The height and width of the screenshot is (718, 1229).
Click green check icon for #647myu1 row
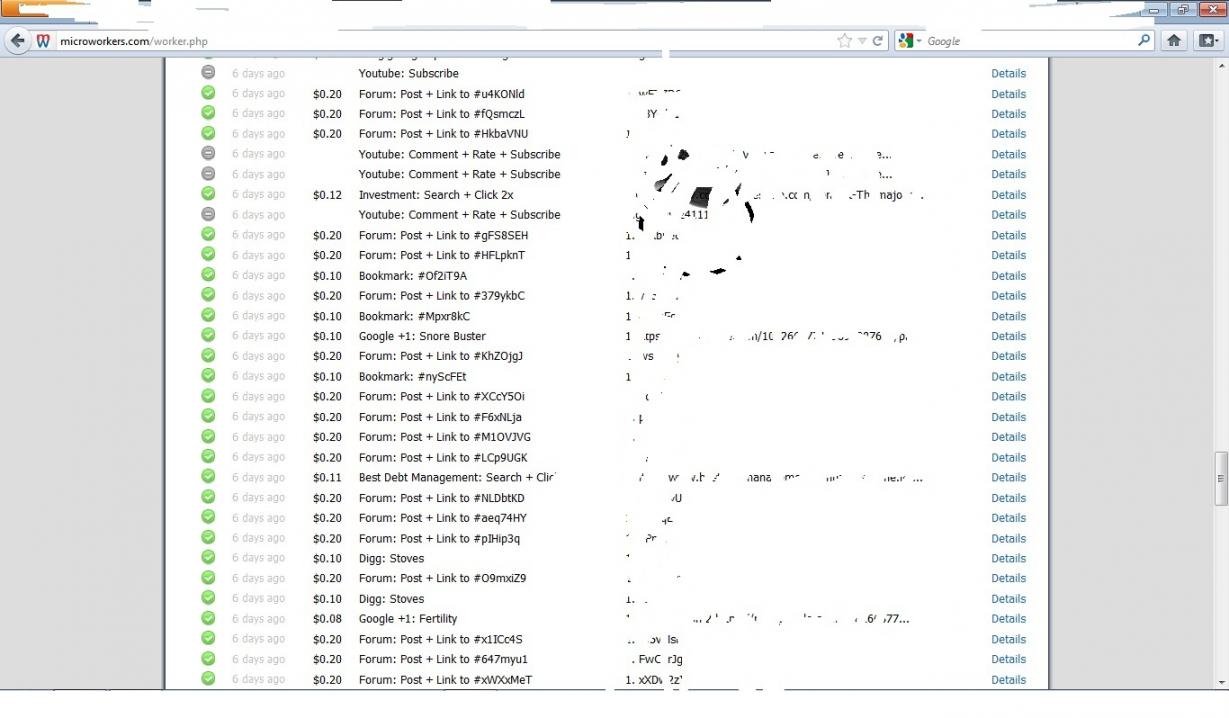point(208,658)
